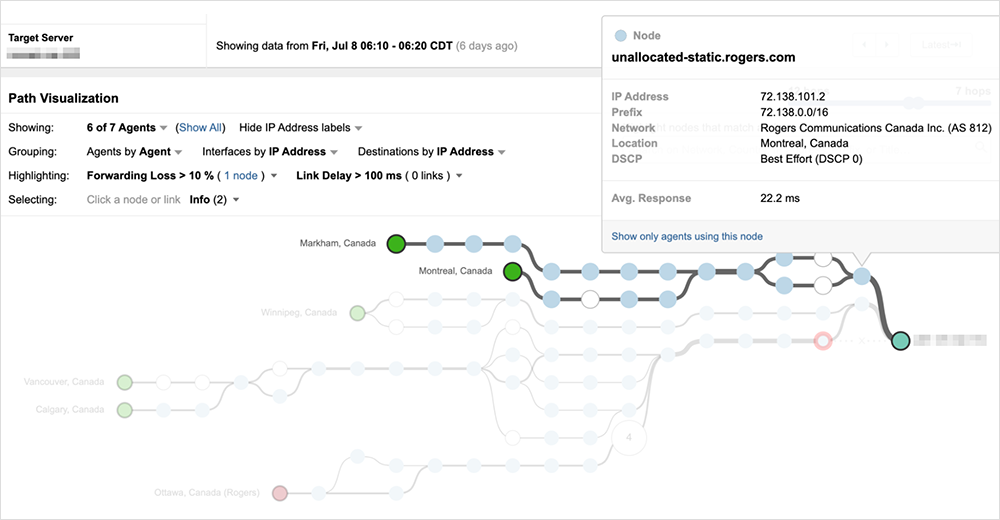This screenshot has height=520, width=1000.
Task: Click the Show All agents link
Action: [x=200, y=128]
